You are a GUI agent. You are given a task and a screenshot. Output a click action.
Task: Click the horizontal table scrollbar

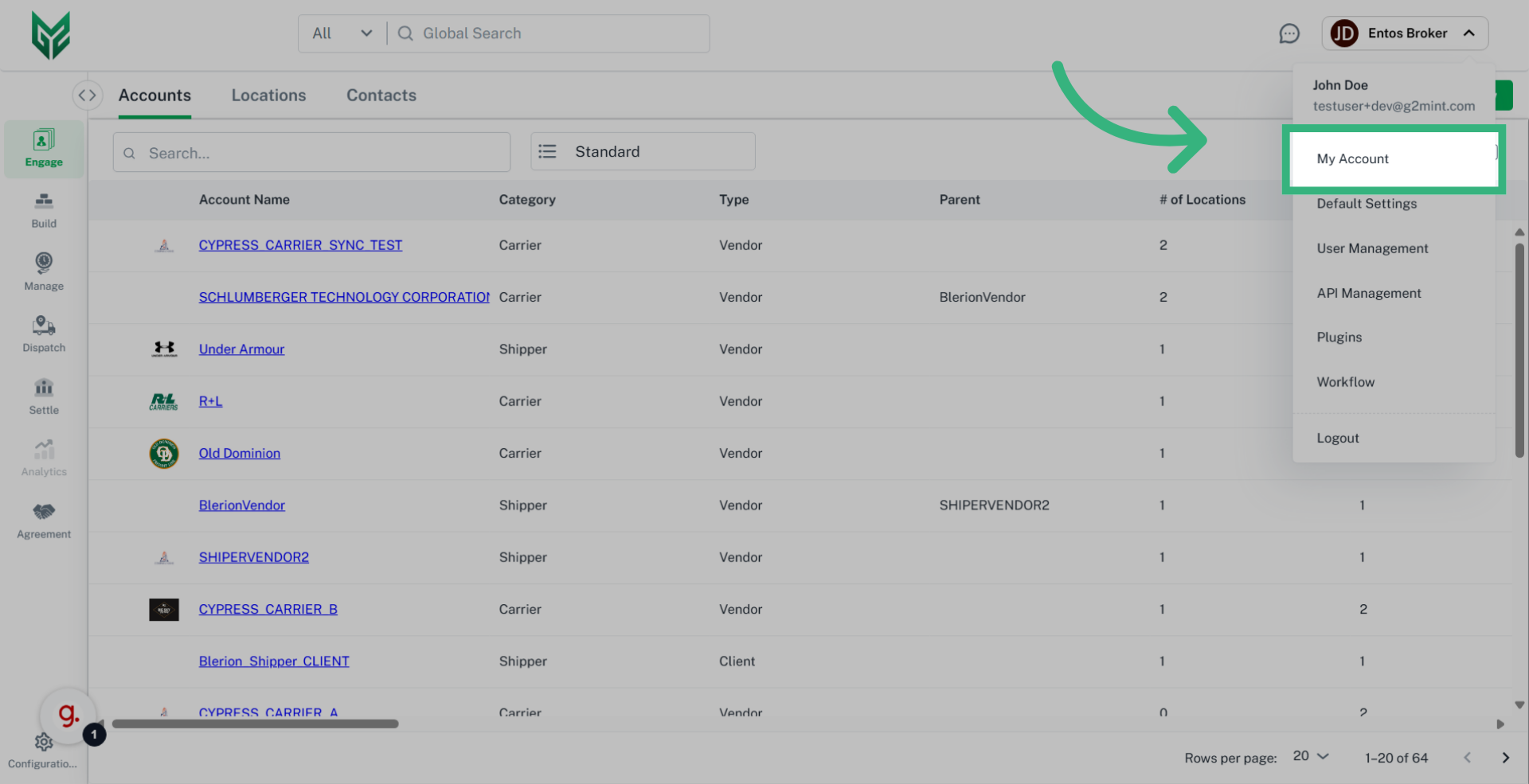tap(255, 724)
